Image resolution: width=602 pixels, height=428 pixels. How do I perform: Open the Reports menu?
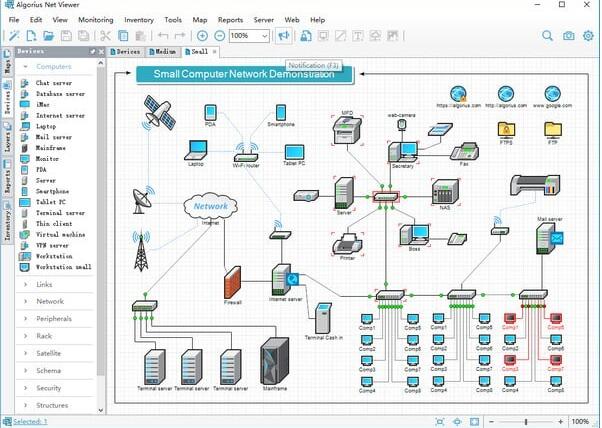point(230,20)
